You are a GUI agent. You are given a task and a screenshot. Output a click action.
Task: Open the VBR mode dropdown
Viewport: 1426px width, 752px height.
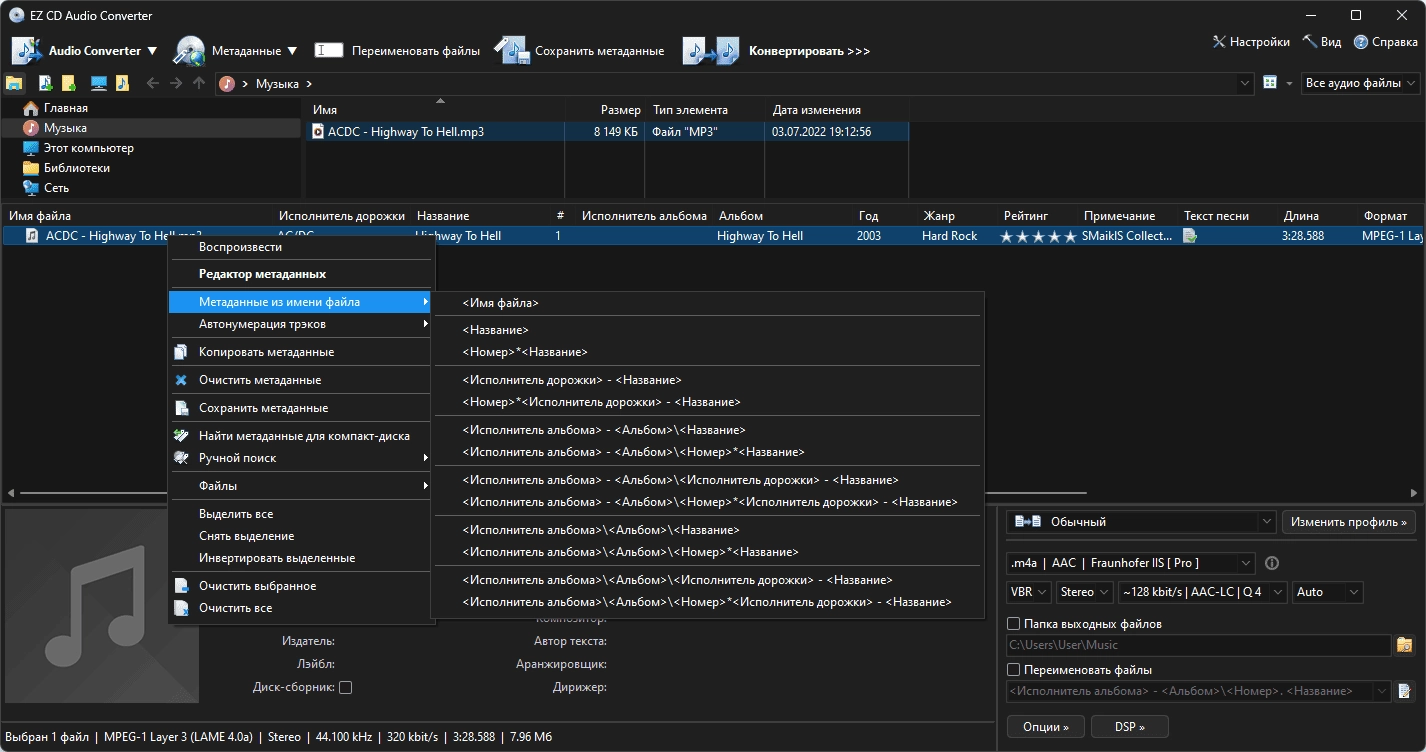coord(1028,592)
